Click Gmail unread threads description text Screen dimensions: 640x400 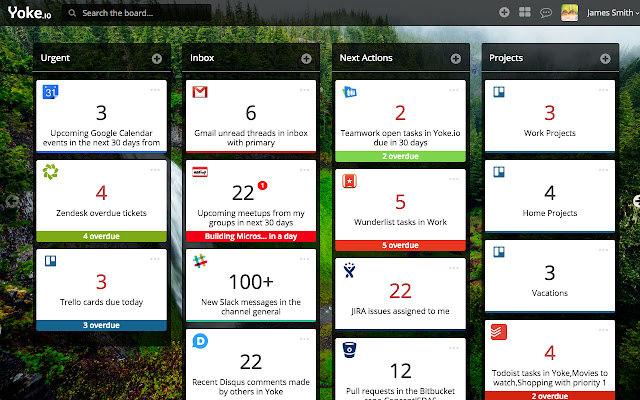click(x=251, y=138)
